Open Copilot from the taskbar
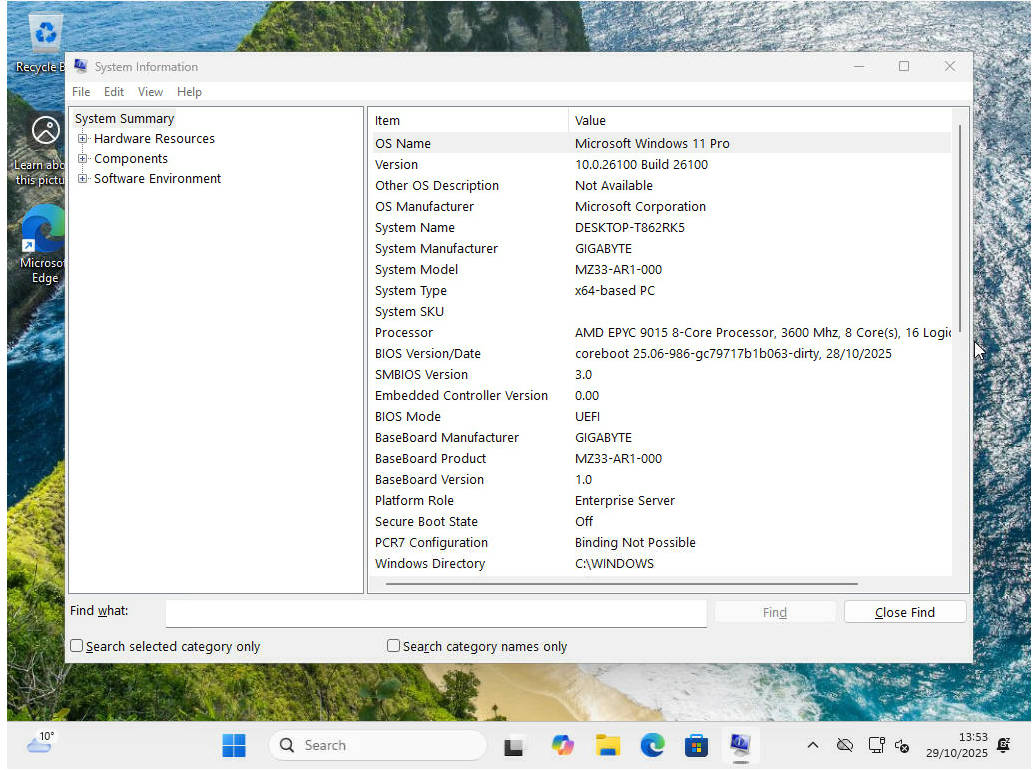Viewport: 1033px width, 770px height. point(563,745)
